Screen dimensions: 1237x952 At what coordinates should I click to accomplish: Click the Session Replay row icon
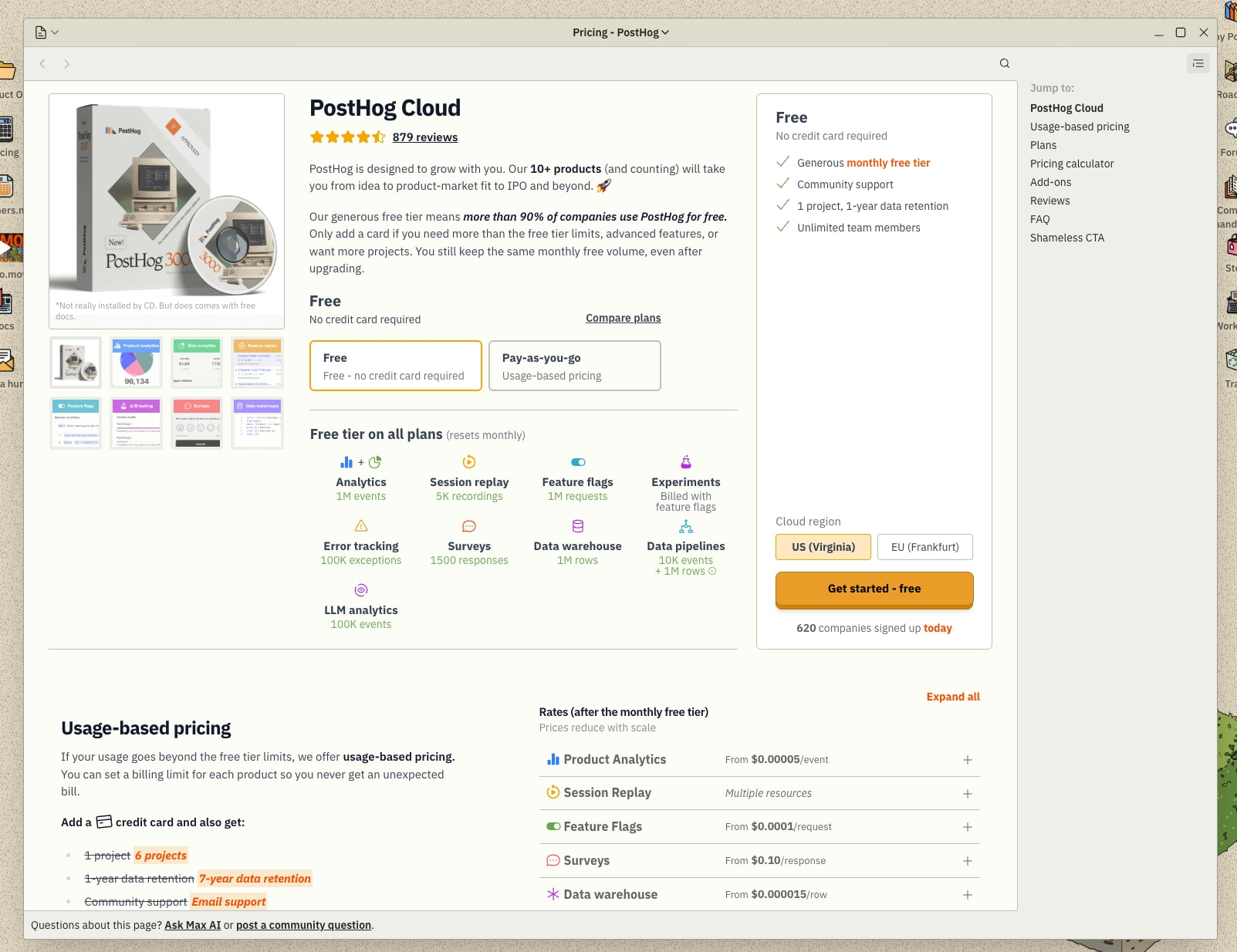(x=553, y=792)
